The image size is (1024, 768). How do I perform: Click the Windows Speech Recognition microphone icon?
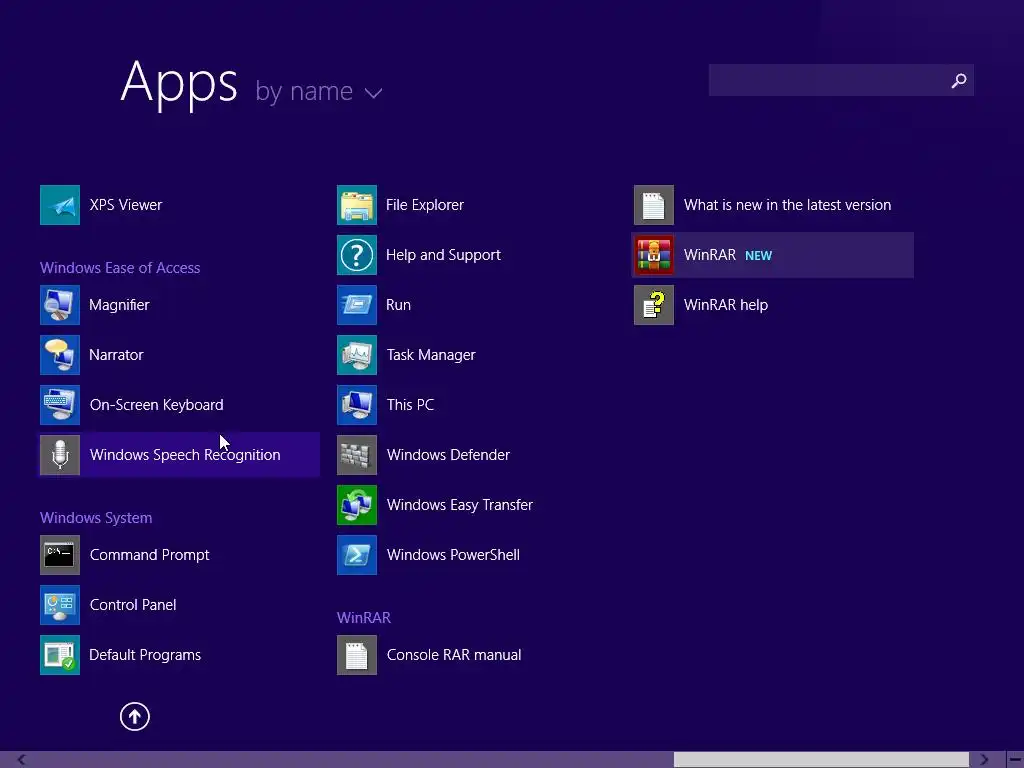point(59,455)
